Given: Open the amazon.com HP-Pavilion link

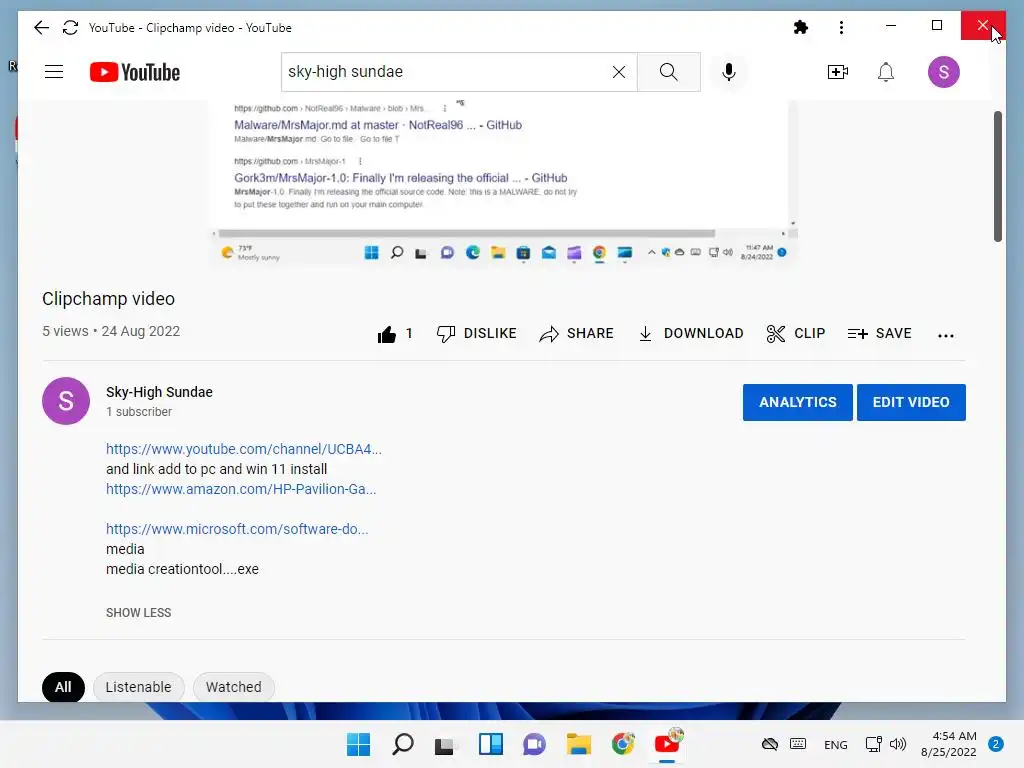Looking at the screenshot, I should coord(241,488).
